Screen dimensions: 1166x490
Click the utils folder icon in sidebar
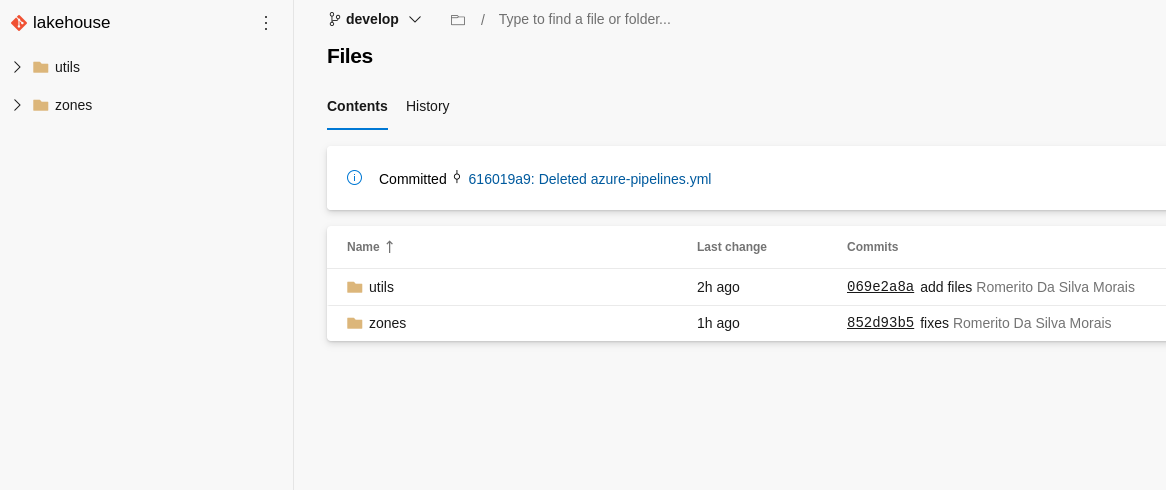pos(41,67)
